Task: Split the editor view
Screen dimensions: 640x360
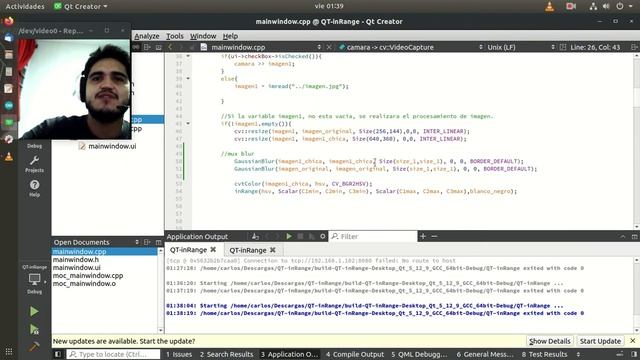Action: [634, 47]
